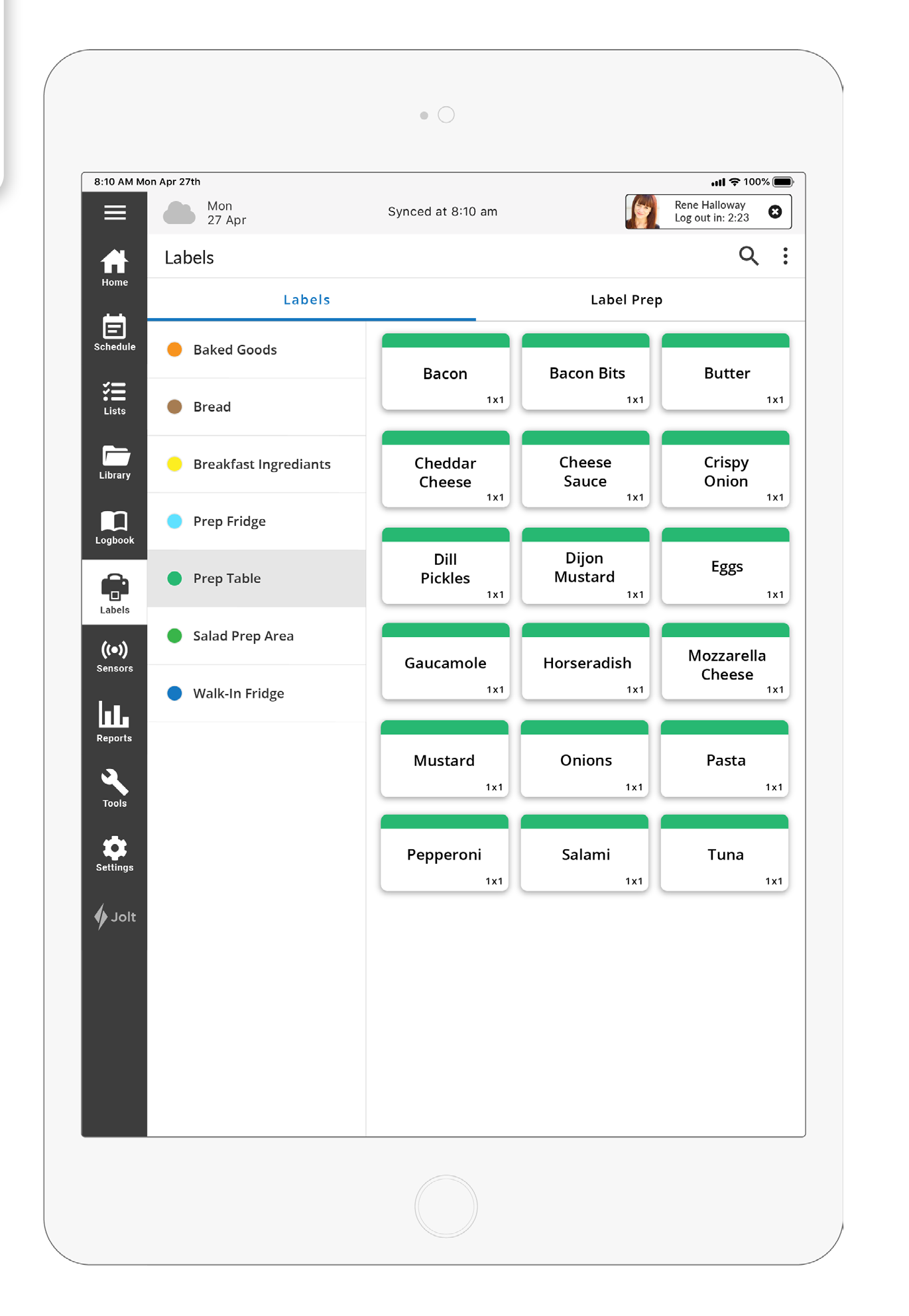Open the three-dot overflow menu
909x1316 pixels.
pos(786,256)
